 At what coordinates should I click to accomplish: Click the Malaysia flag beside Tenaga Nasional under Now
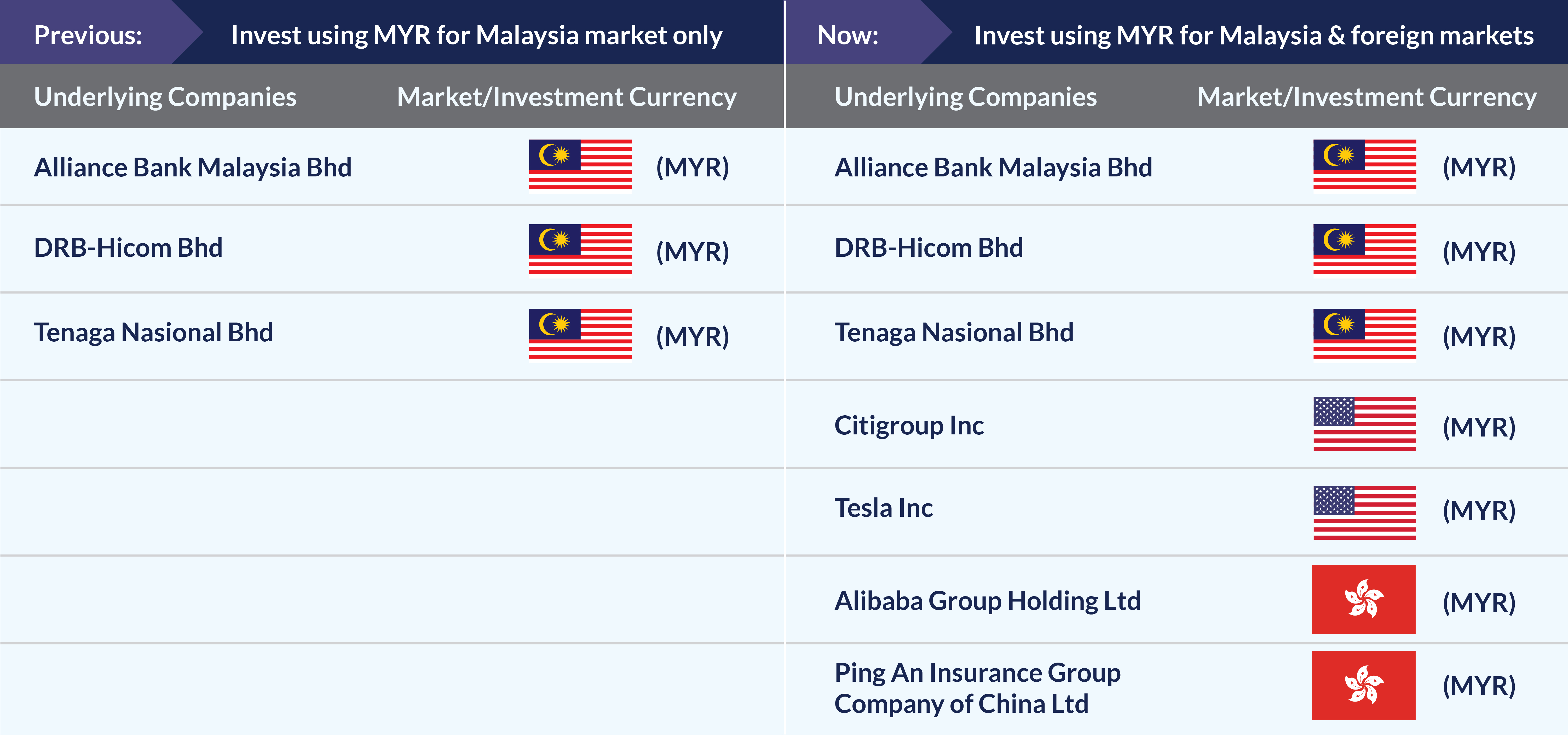coord(1364,334)
